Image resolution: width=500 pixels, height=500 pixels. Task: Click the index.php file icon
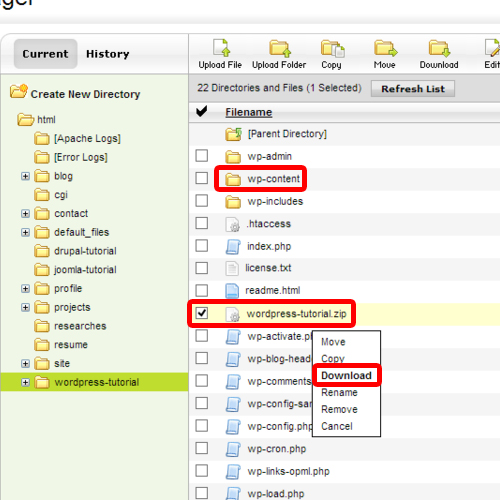(233, 247)
